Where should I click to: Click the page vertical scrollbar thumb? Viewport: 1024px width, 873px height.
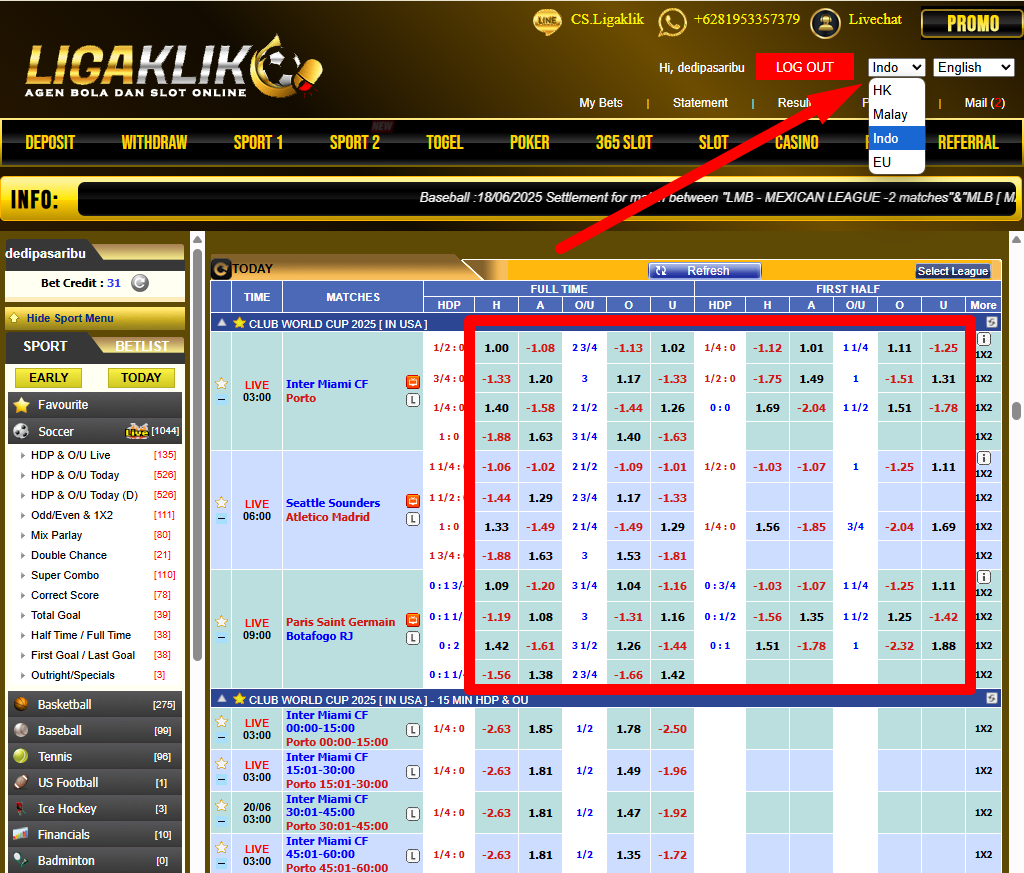point(1016,411)
